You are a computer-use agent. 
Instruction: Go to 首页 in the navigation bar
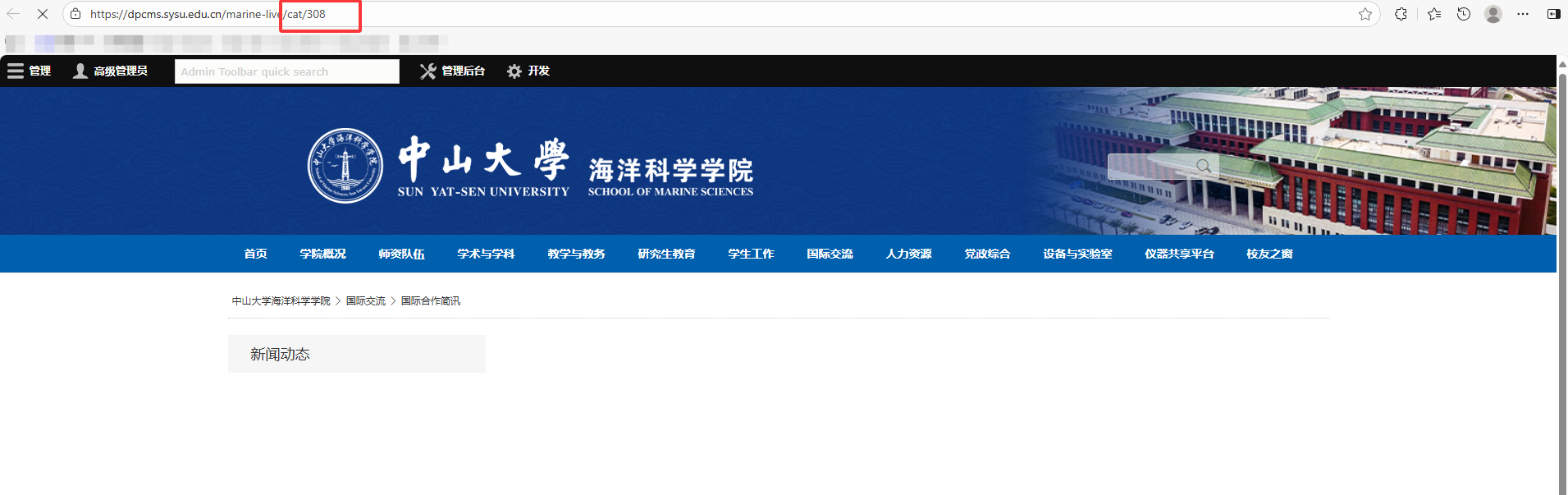[x=255, y=254]
